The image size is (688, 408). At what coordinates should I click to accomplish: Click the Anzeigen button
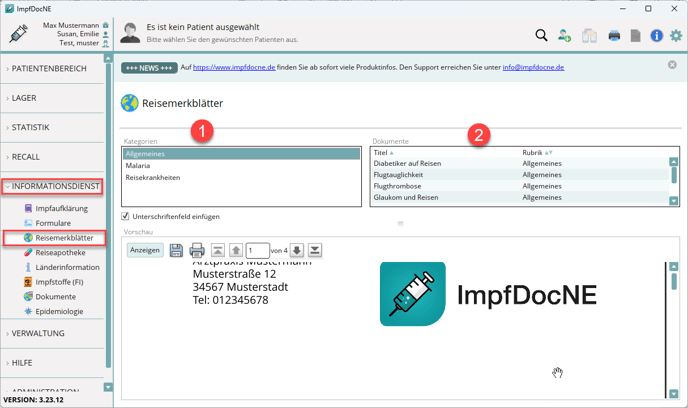pyautogui.click(x=145, y=250)
